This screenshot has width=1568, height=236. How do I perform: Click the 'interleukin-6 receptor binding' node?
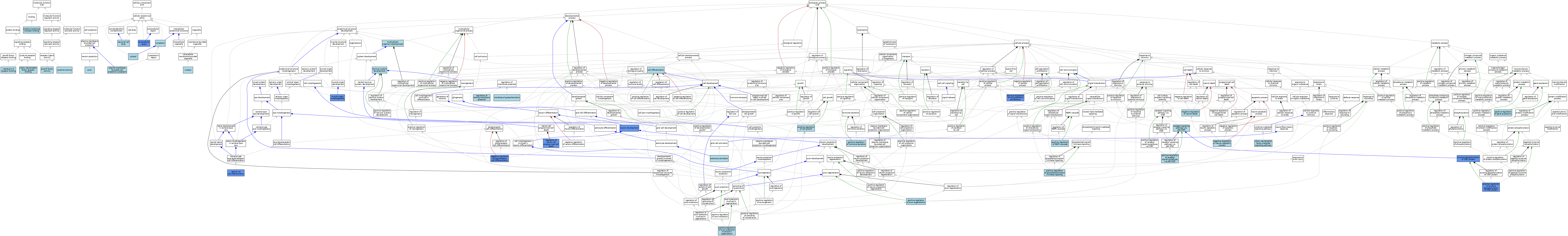tap(9, 70)
